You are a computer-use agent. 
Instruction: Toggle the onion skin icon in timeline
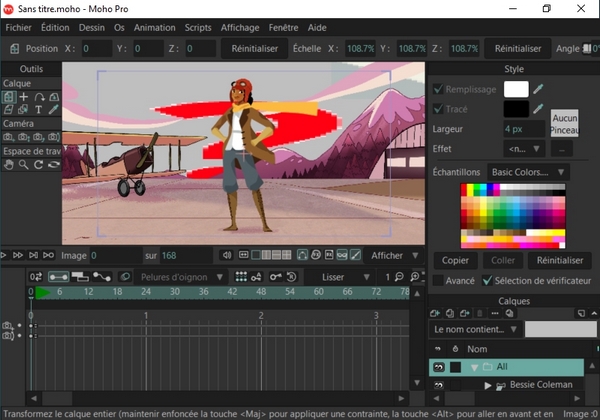tap(124, 277)
